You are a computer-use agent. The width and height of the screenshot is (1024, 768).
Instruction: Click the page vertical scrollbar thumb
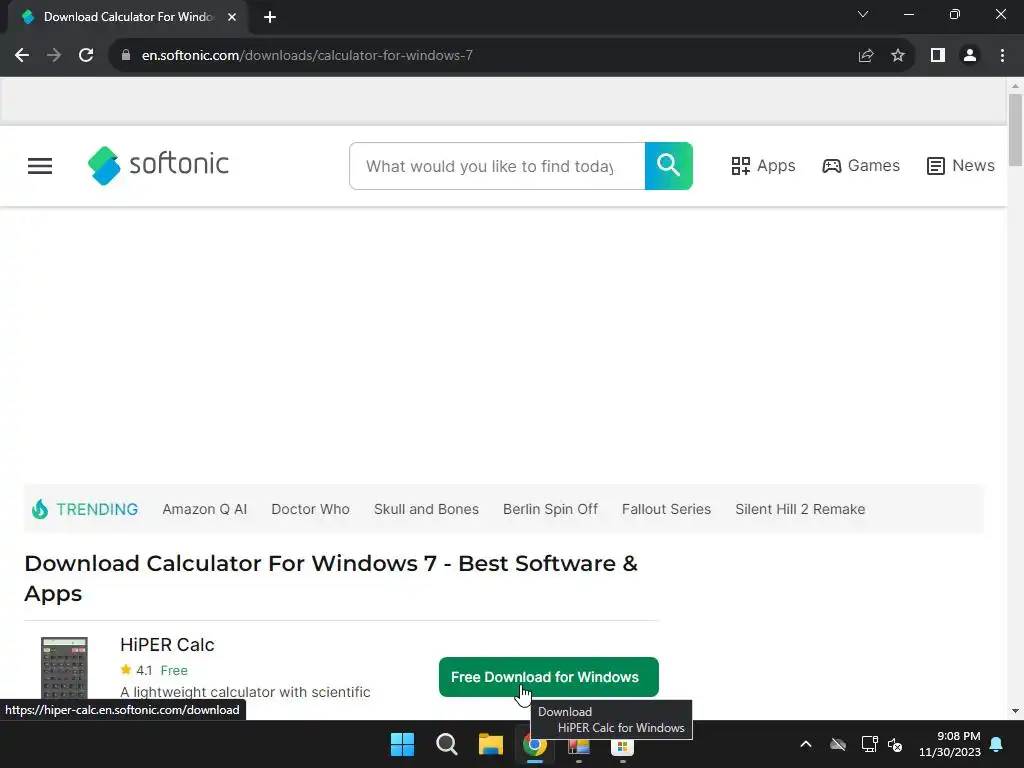click(x=1015, y=130)
